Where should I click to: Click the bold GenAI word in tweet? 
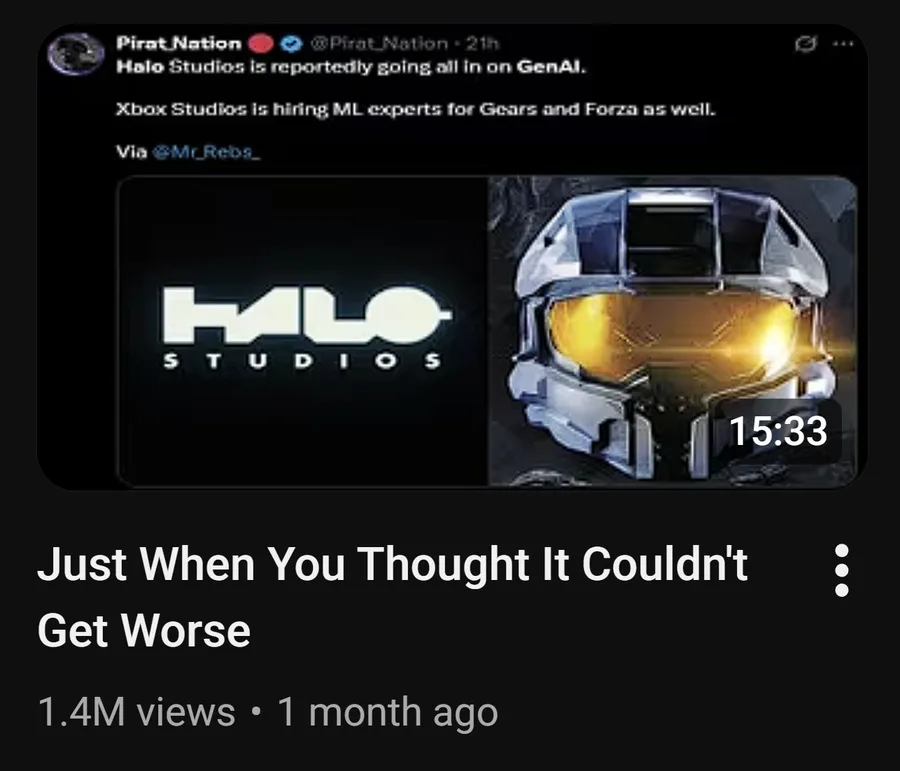(x=552, y=68)
